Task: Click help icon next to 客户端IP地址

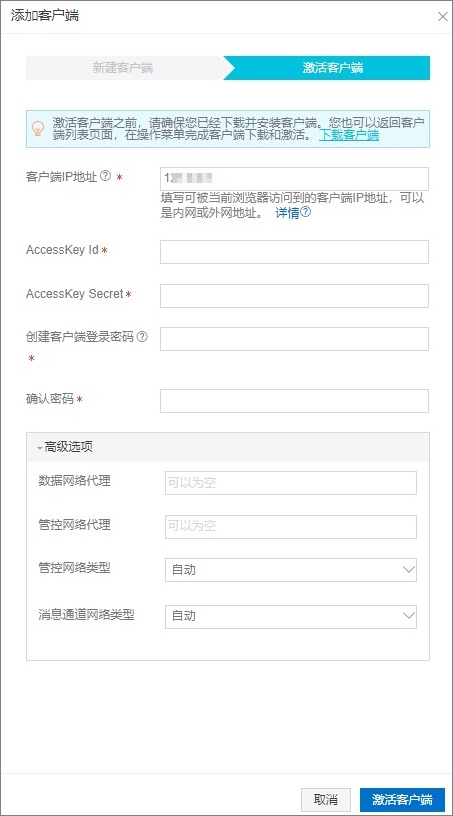Action: point(105,176)
